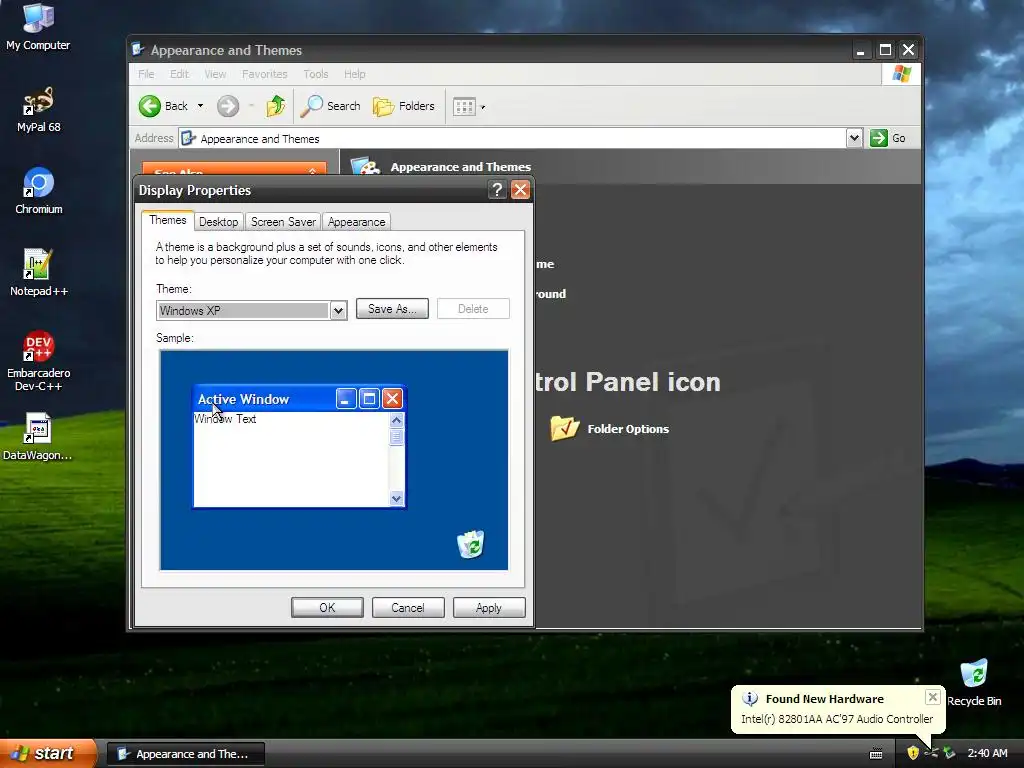Open the File menu
Screen dimensions: 1024x768
[146, 74]
